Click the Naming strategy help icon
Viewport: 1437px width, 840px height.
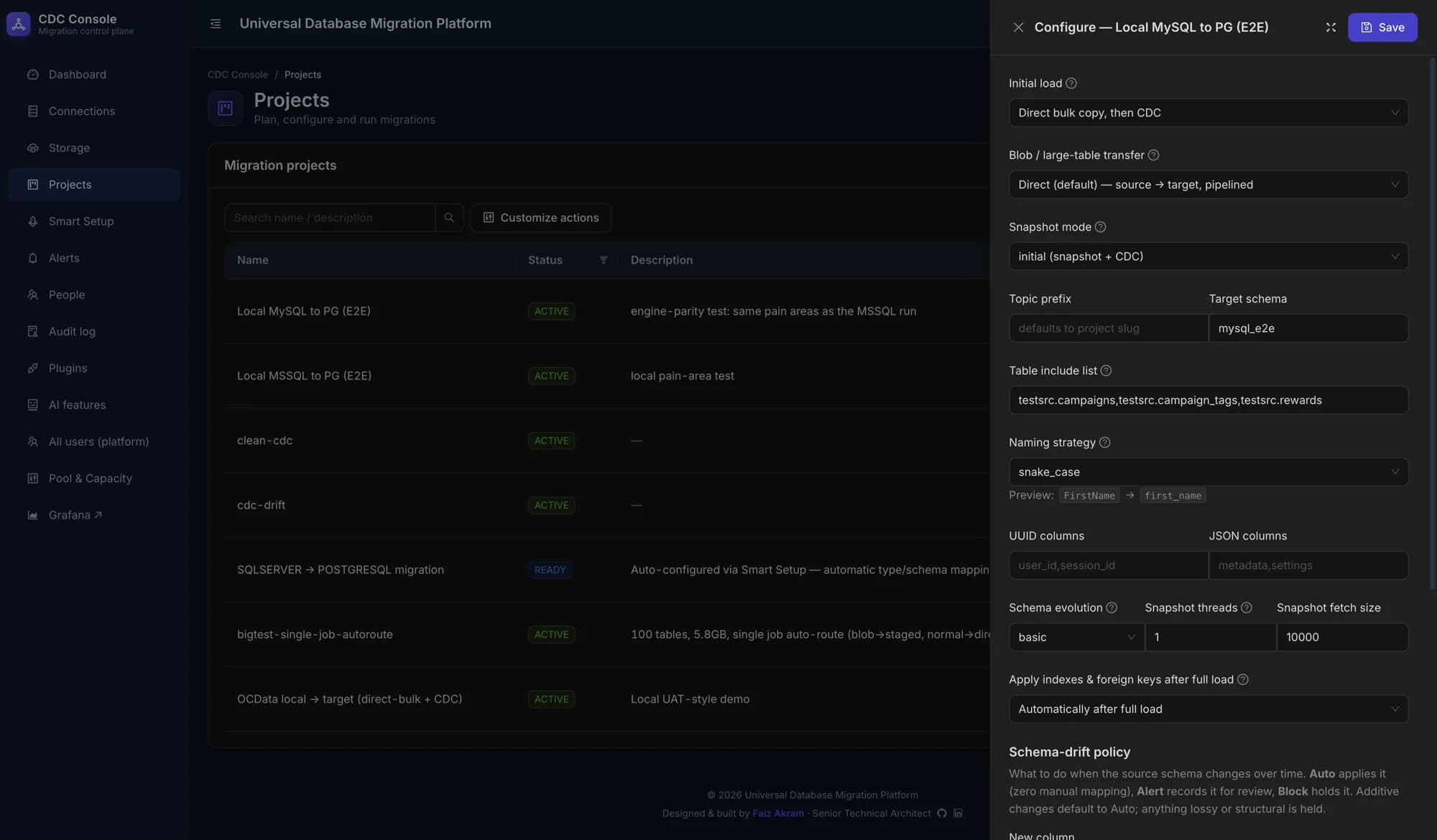tap(1104, 443)
